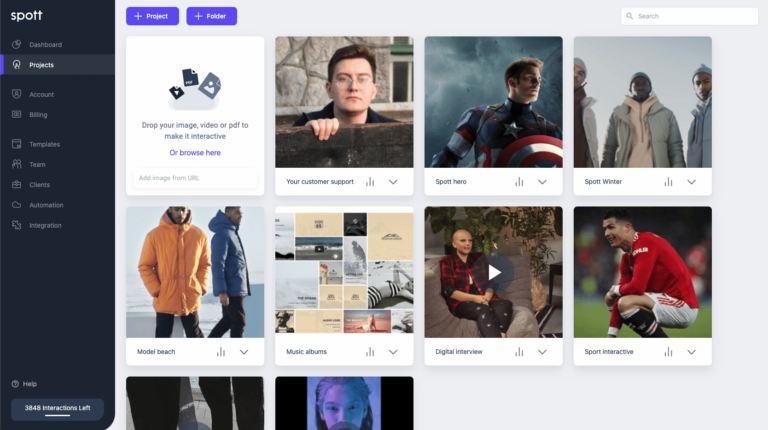Focus the Add image from URL field
Viewport: 768px width, 430px height.
pyautogui.click(x=195, y=178)
